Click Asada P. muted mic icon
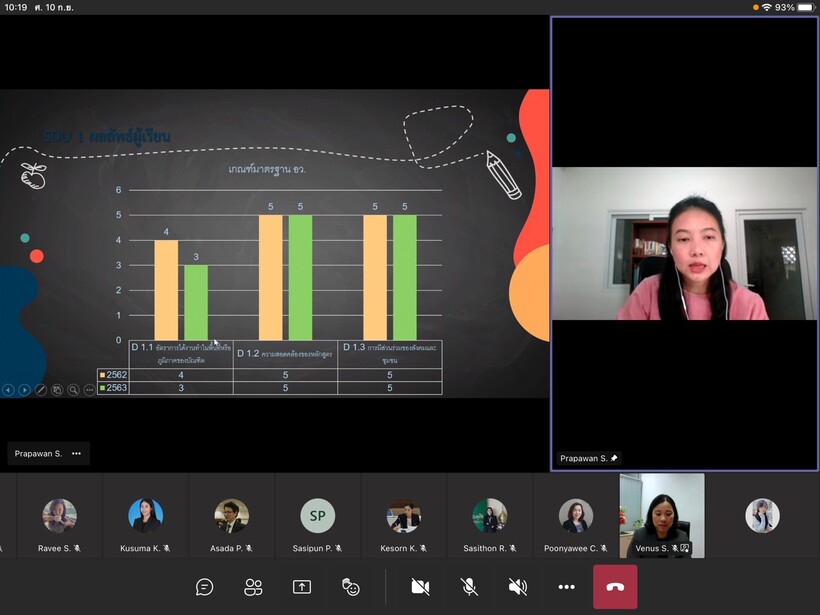 (249, 548)
